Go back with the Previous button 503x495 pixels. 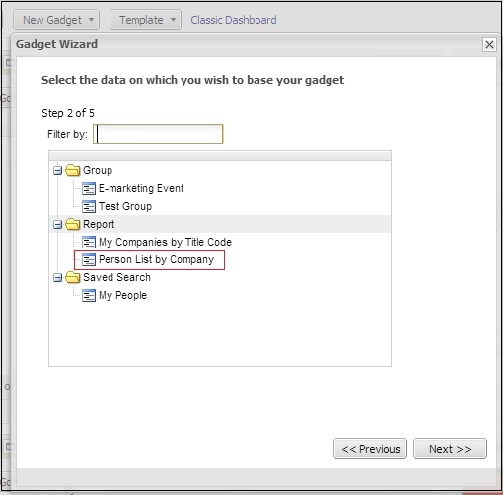[x=370, y=449]
